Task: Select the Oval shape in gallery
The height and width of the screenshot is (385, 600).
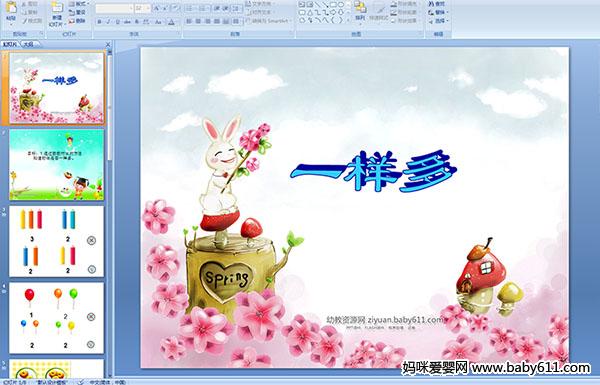Action: point(341,5)
